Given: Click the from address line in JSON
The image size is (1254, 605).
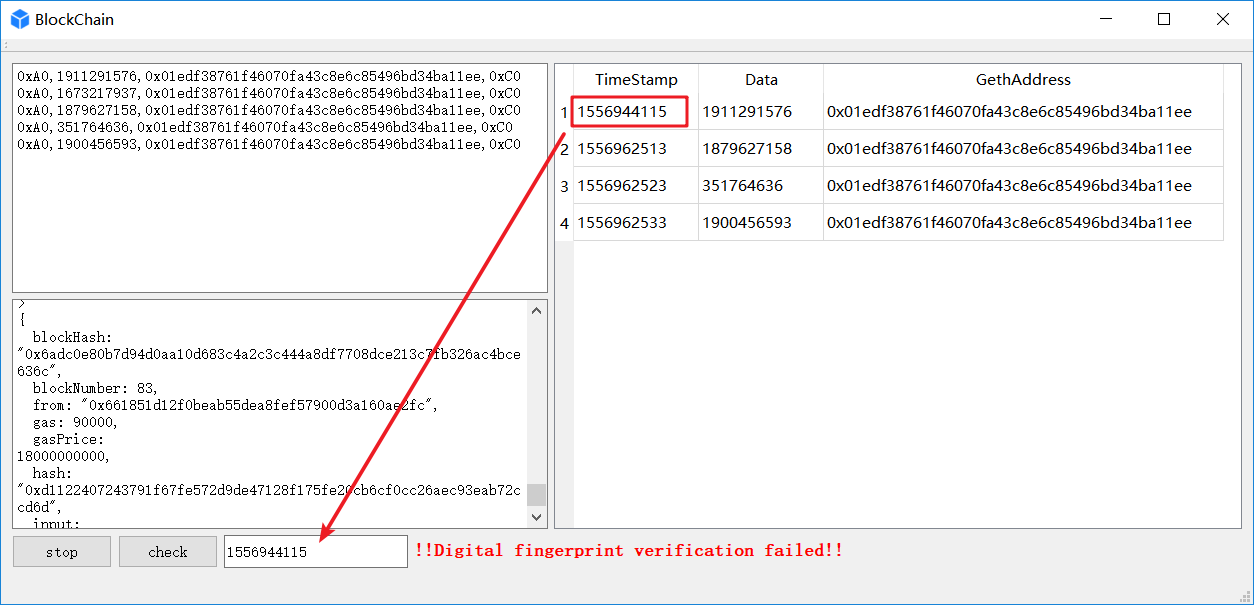Looking at the screenshot, I should pos(236,405).
